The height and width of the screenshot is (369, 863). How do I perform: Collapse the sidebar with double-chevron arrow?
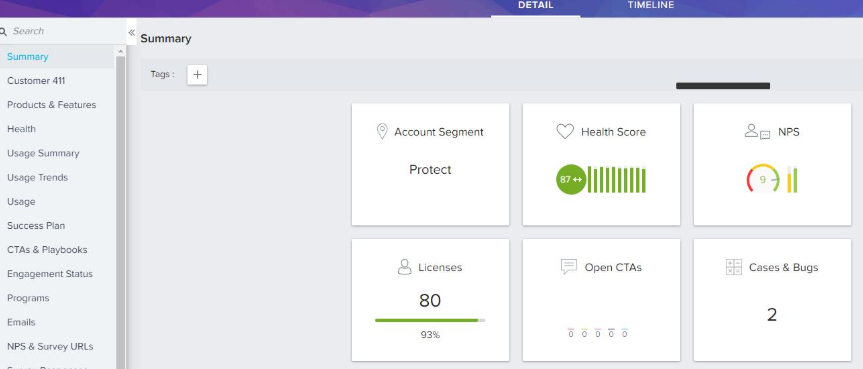[x=132, y=32]
